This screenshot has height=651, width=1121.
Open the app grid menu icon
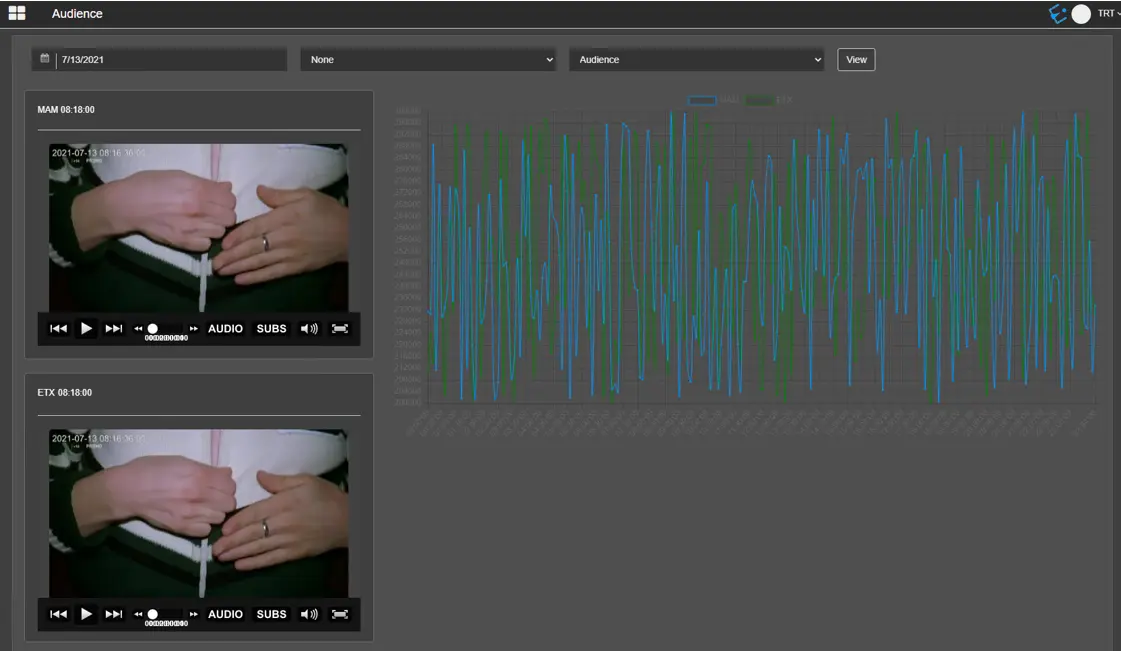click(17, 13)
